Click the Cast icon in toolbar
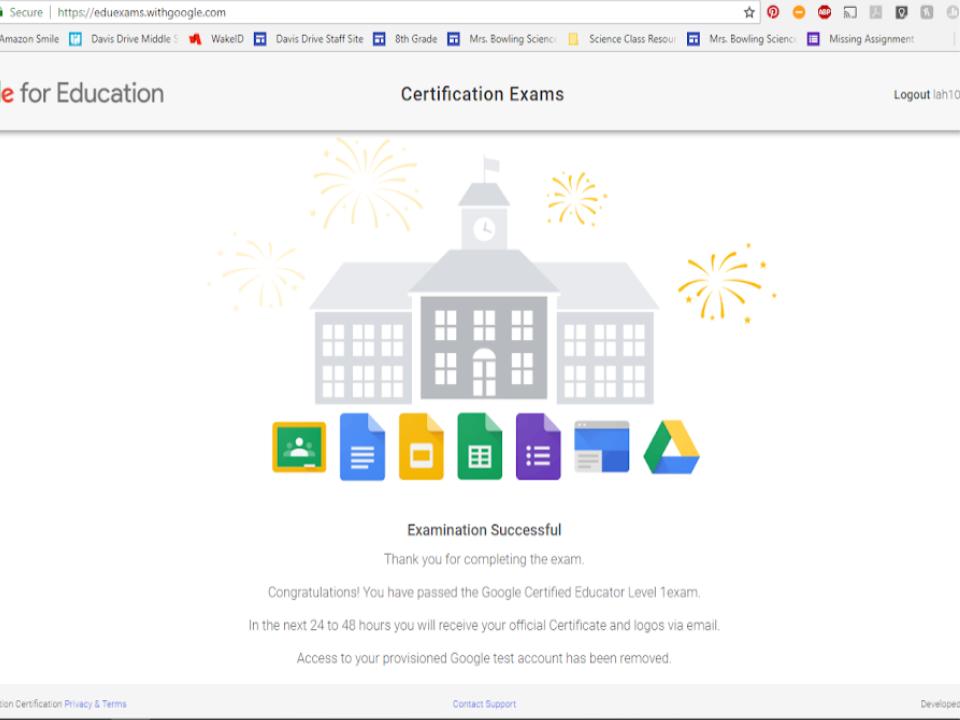 pos(850,12)
